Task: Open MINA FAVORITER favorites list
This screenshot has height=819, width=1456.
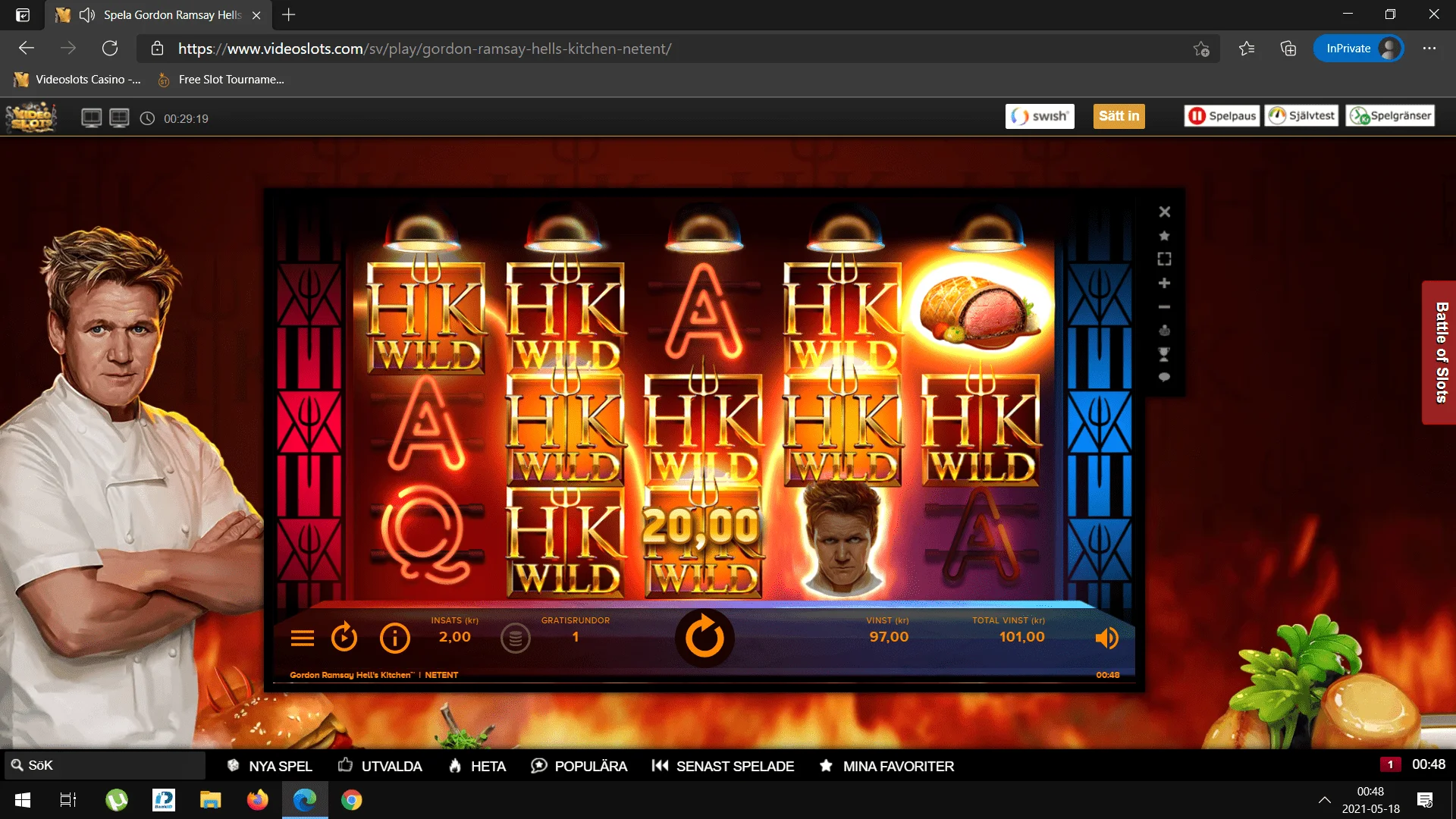Action: pyautogui.click(x=886, y=766)
